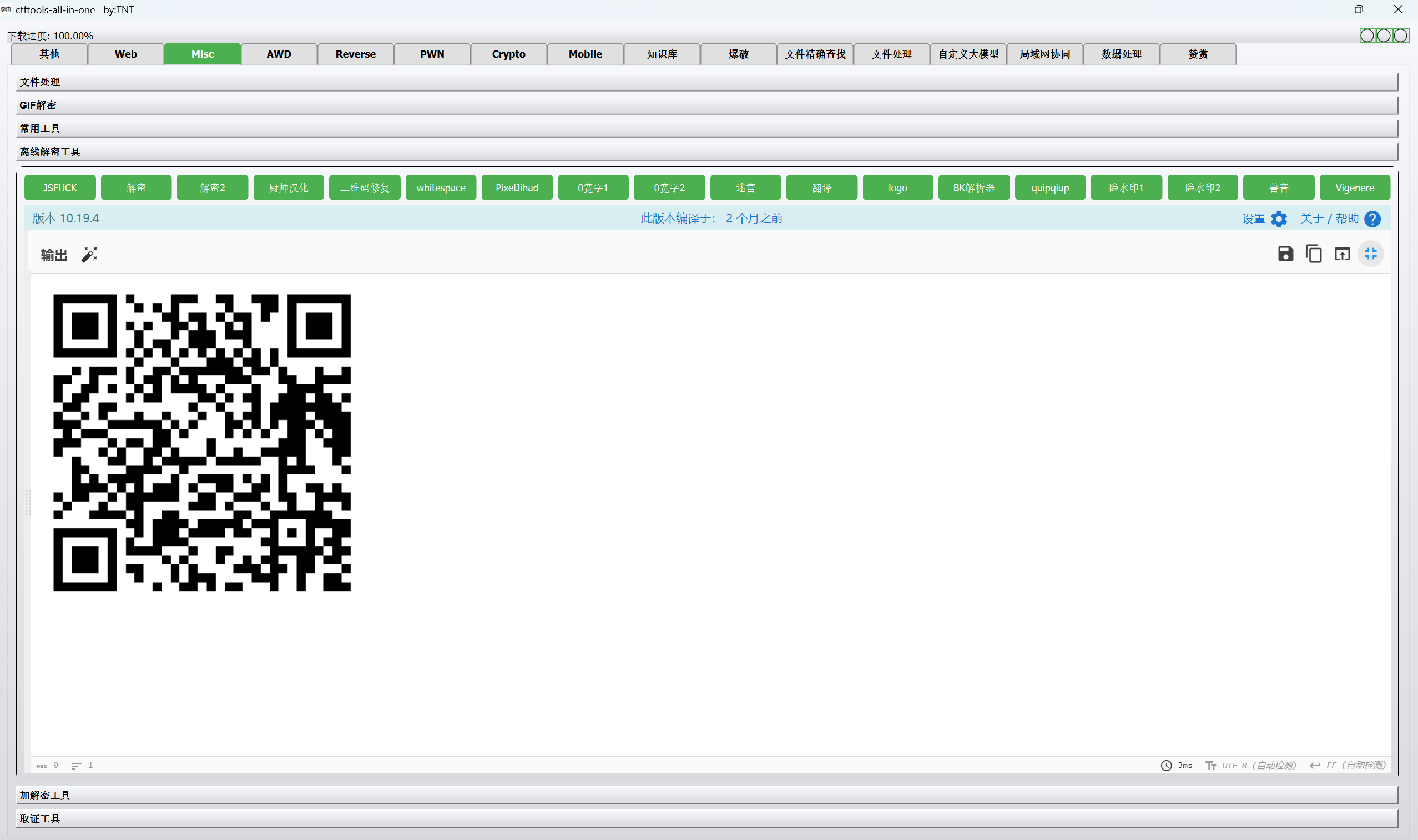Open the 局域网协同 tab
Viewport: 1418px width, 840px height.
(x=1045, y=54)
